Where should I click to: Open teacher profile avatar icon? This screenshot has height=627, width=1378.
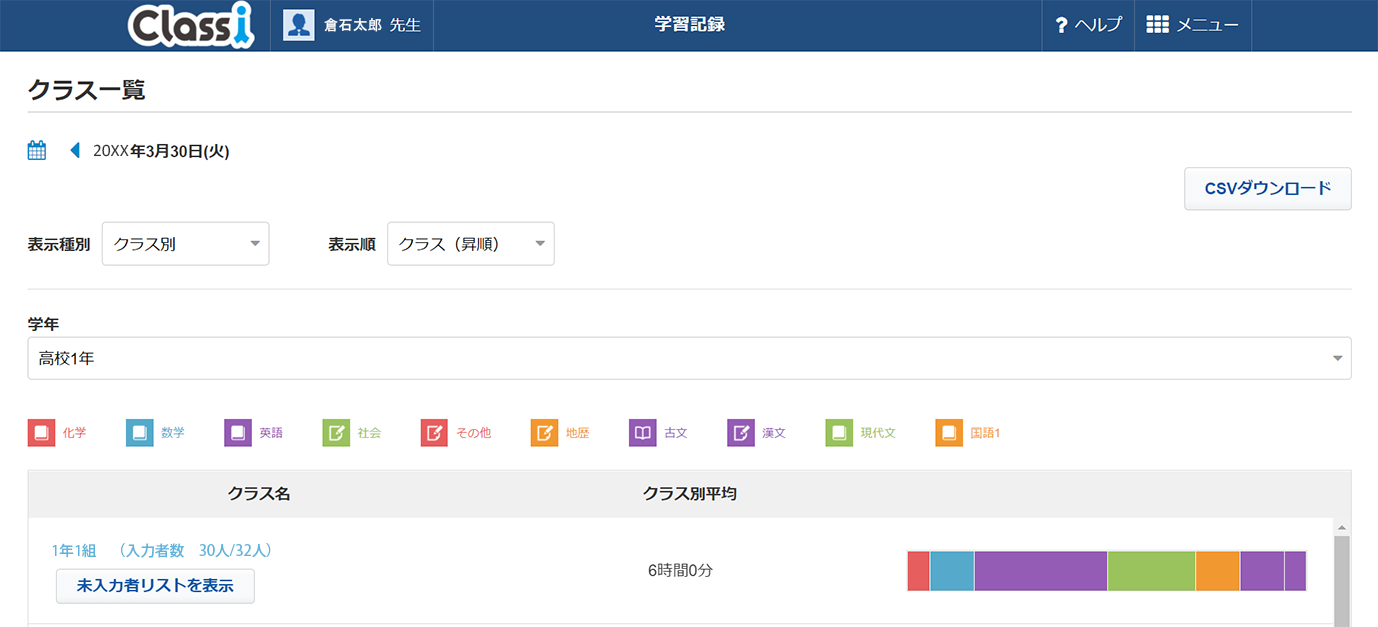299,25
